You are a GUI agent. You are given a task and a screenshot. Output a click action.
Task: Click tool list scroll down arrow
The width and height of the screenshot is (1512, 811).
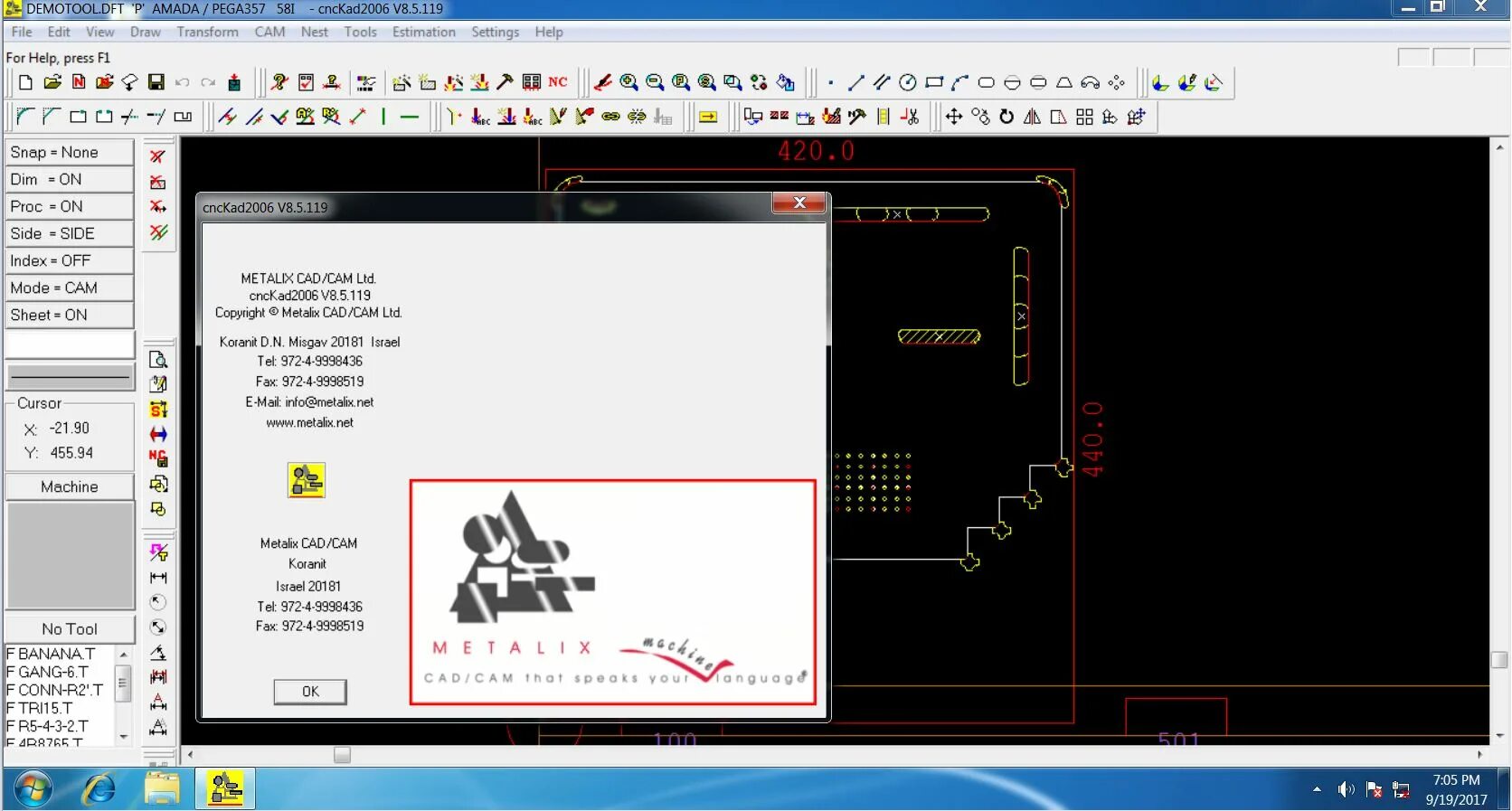(124, 737)
